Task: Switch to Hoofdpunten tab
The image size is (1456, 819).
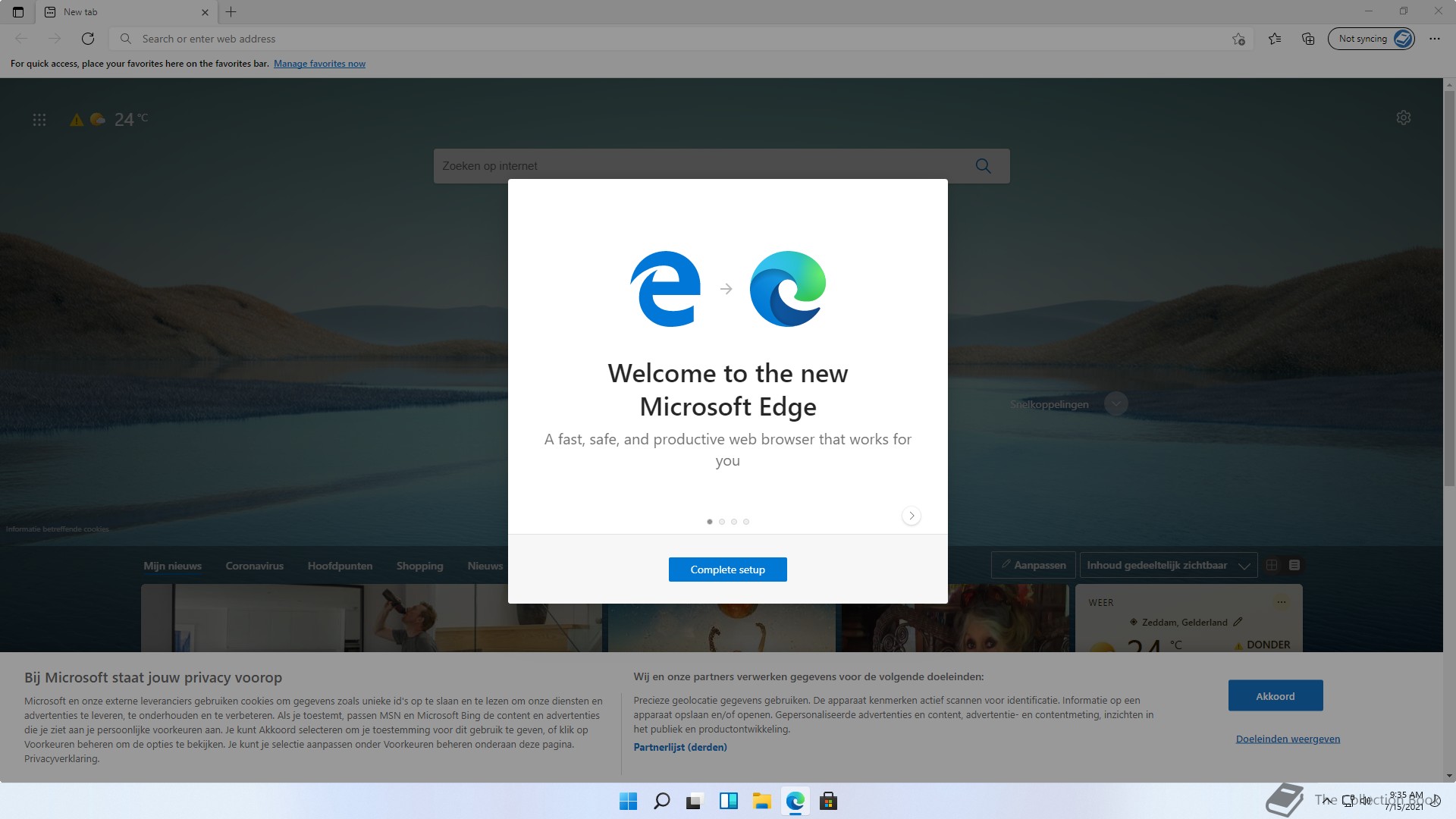Action: [x=340, y=566]
